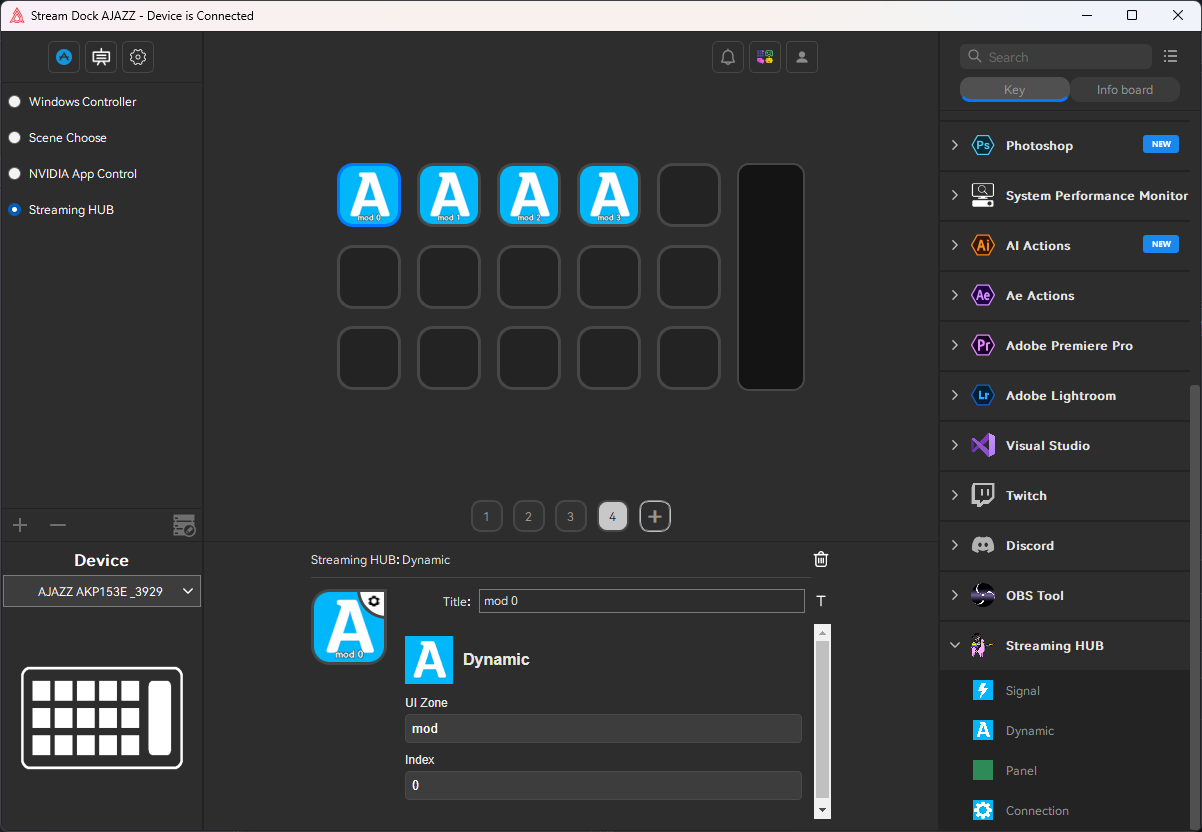
Task: Click the OBS Tool plugin icon
Action: (983, 595)
